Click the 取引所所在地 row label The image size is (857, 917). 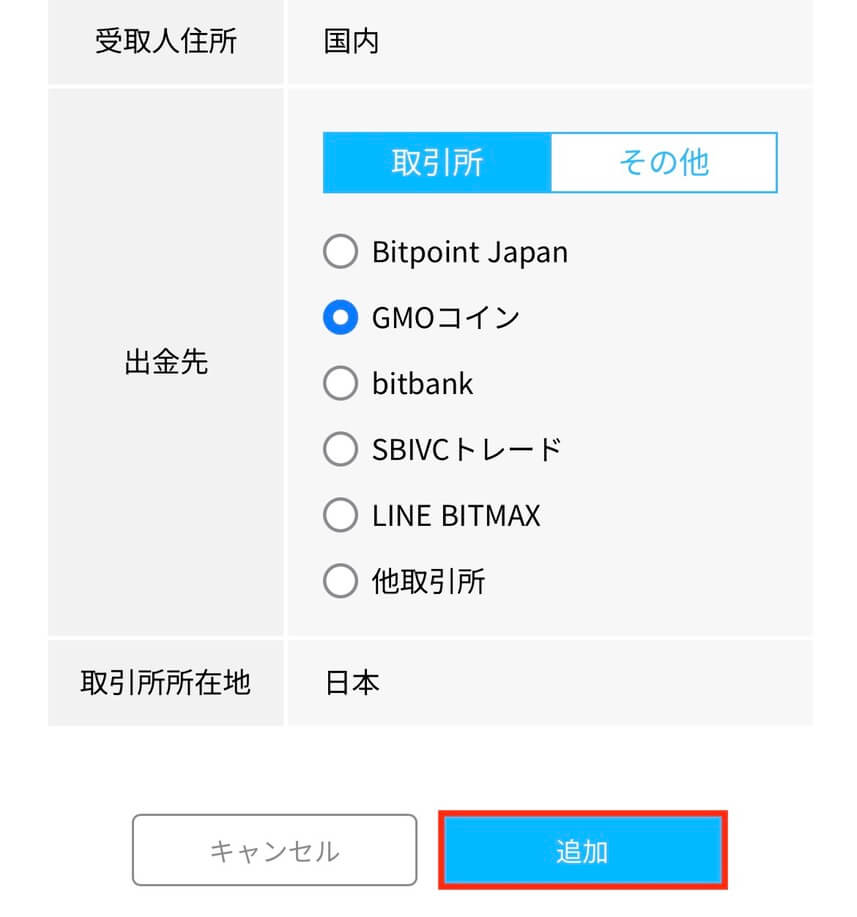point(164,682)
